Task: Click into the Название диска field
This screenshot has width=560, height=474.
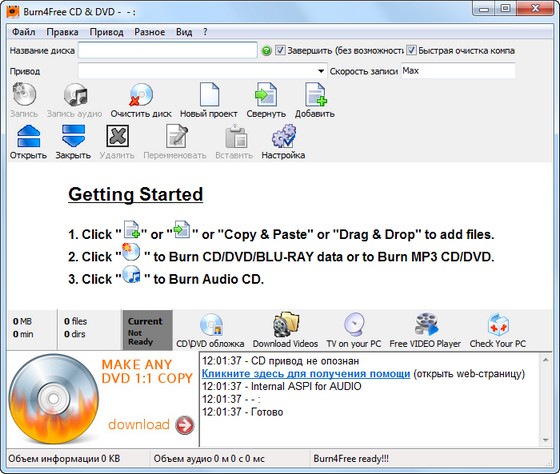Action: 168,50
